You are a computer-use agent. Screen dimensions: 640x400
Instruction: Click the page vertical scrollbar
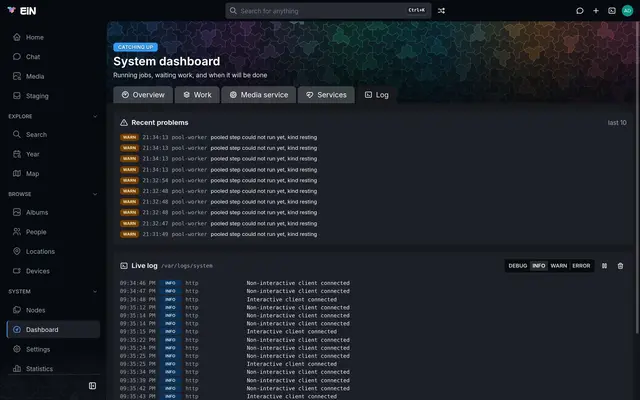click(638, 176)
